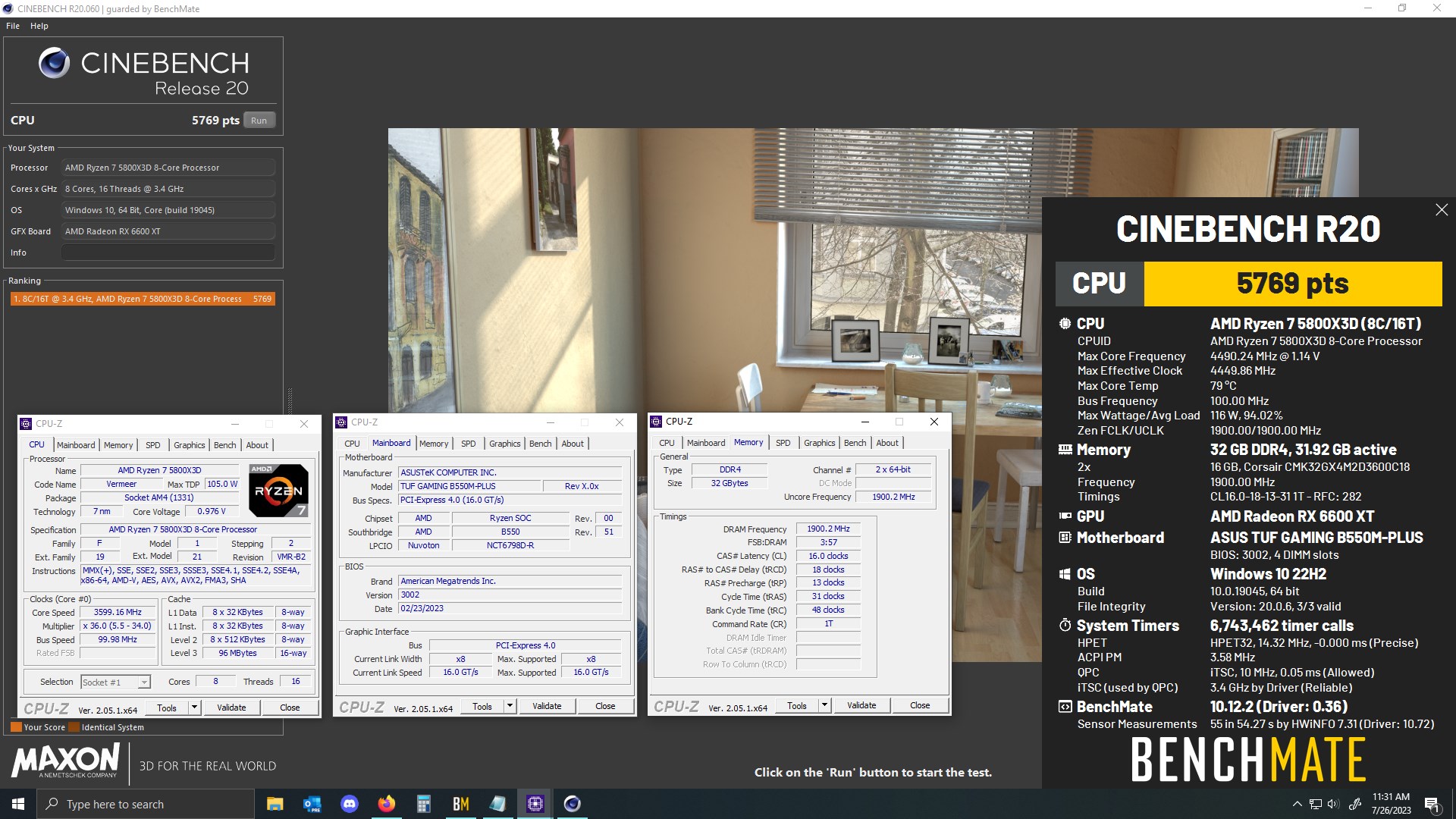The height and width of the screenshot is (819, 1456).
Task: Open the Cinebench Help menu
Action: click(39, 26)
